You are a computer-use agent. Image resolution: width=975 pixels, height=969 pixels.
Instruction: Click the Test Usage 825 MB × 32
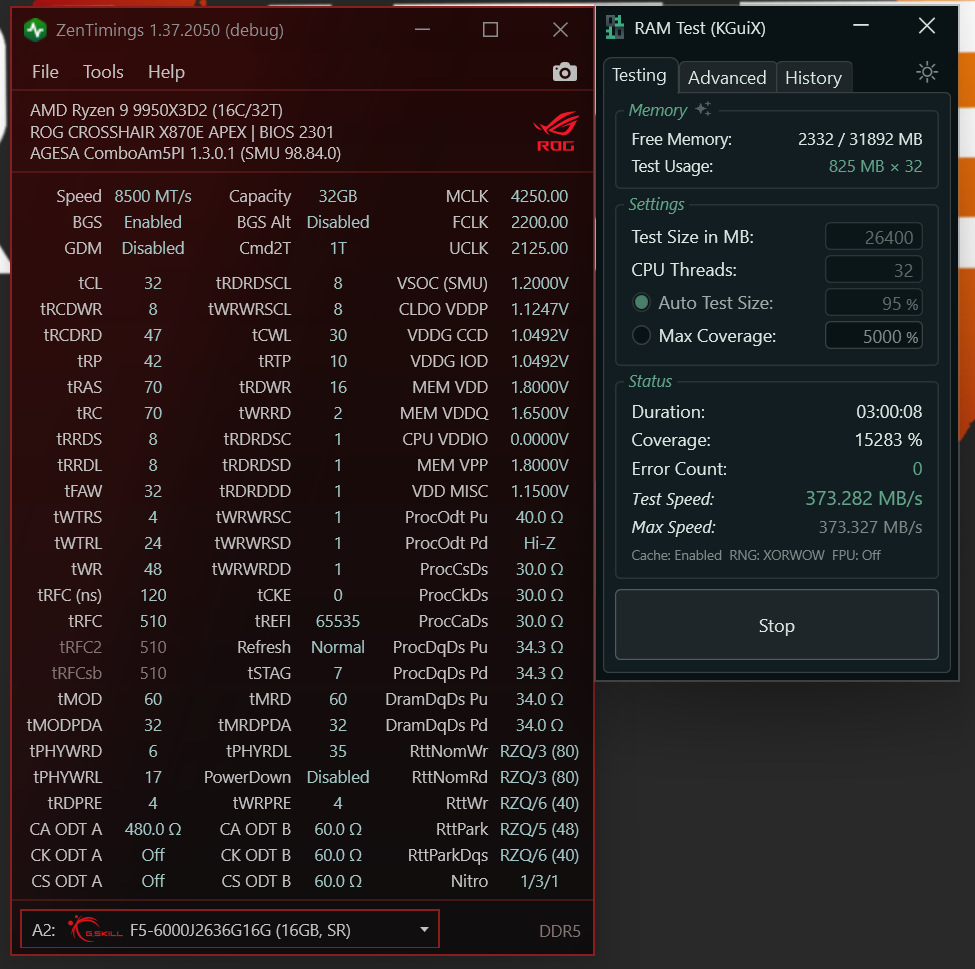click(x=875, y=166)
